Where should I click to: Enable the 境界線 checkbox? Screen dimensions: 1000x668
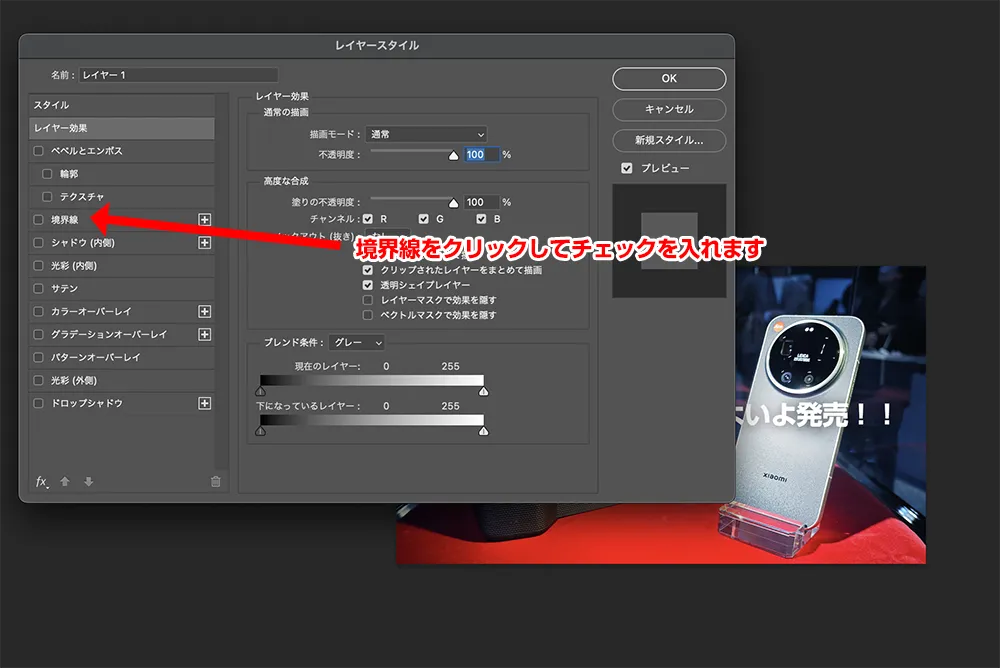[x=39, y=219]
